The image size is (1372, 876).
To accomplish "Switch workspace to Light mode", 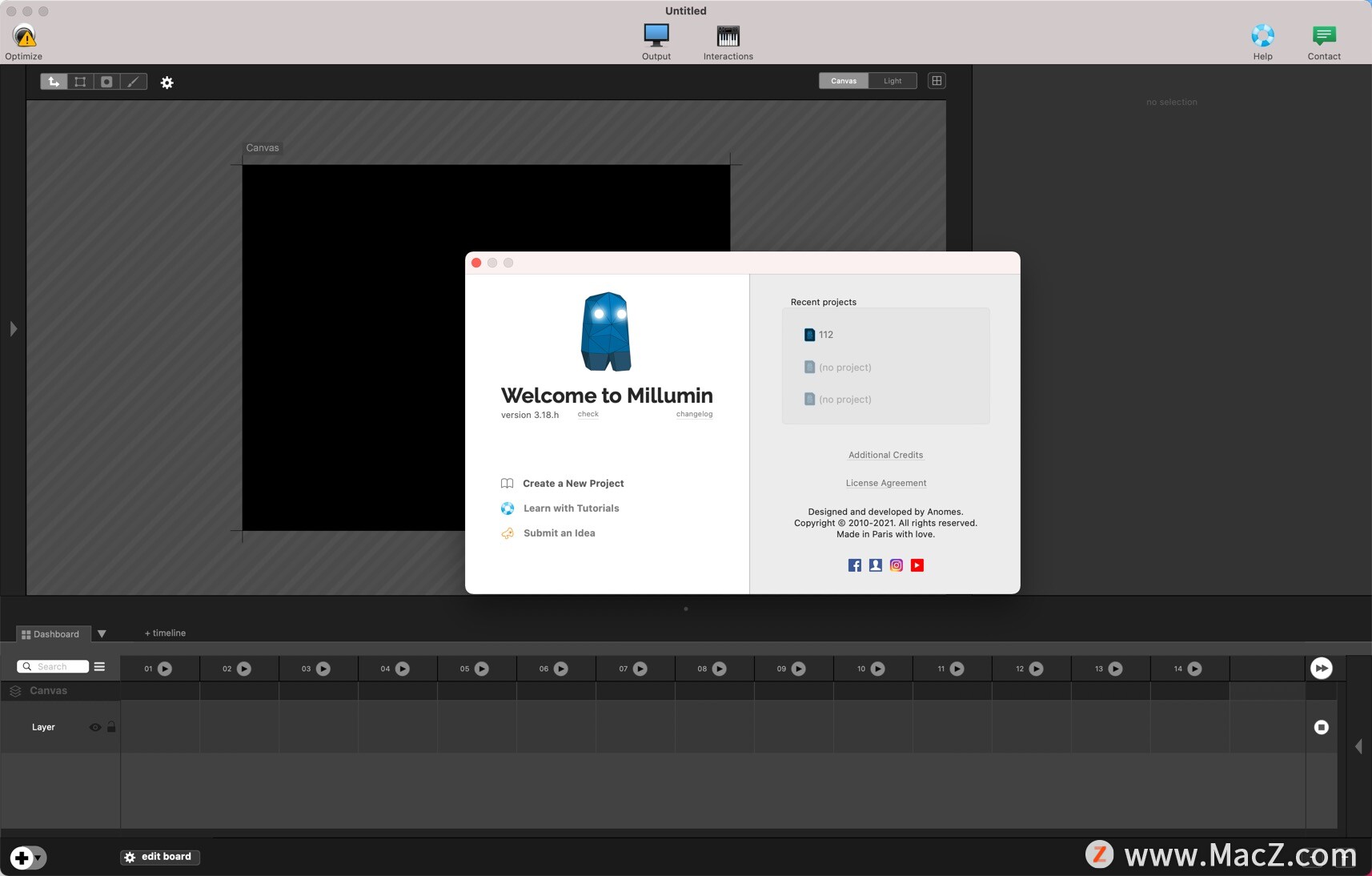I will pyautogui.click(x=893, y=81).
